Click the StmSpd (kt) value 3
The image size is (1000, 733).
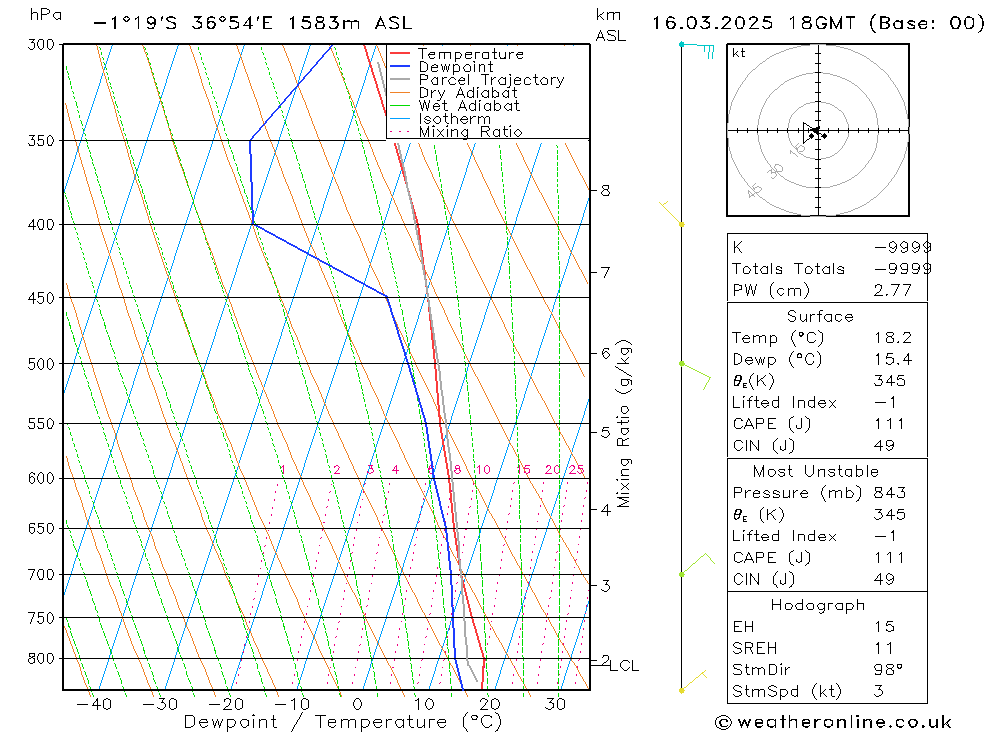(x=879, y=691)
